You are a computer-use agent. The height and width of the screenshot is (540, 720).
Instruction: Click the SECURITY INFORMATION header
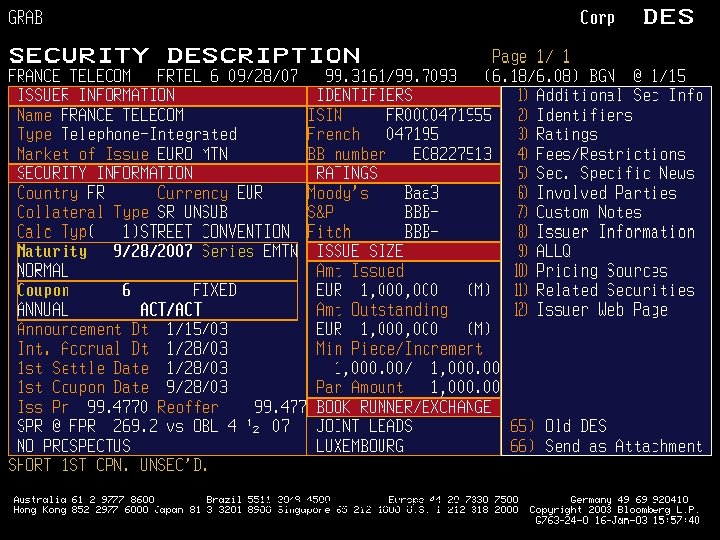(105, 173)
